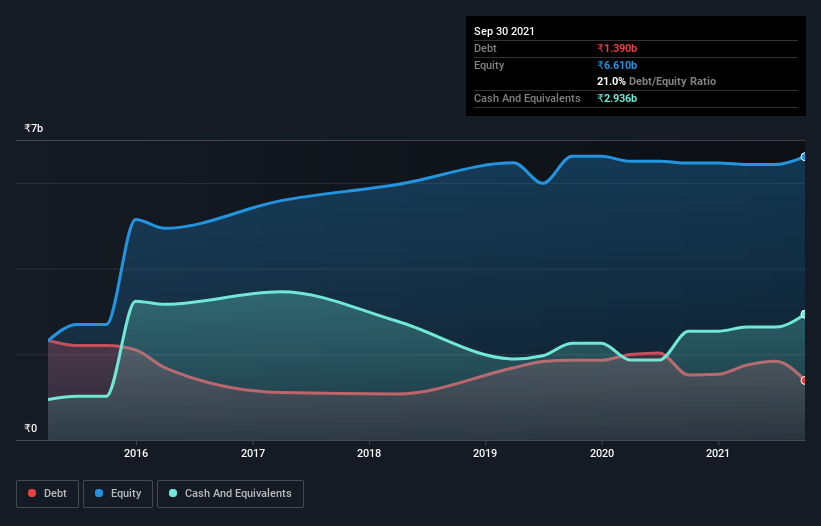Click the tooltip Equity label
Screen dimensions: 821x526
pyautogui.click(x=489, y=65)
